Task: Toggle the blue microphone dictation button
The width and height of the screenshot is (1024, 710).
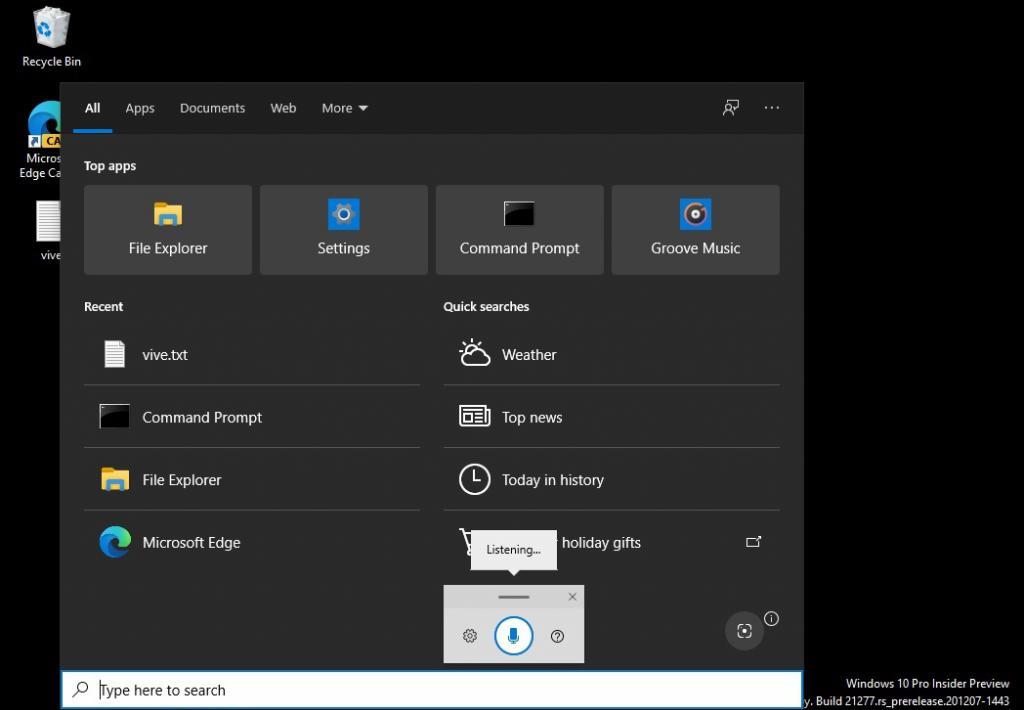Action: tap(513, 635)
